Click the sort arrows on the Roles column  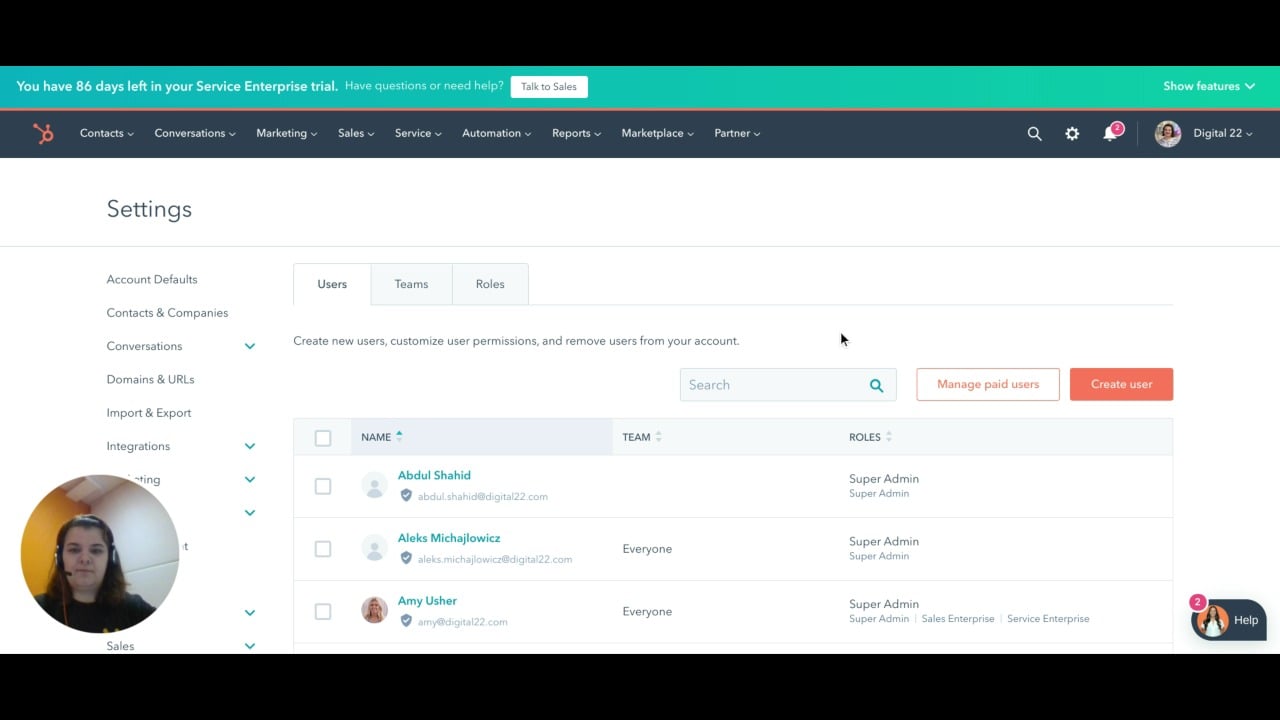[x=888, y=437]
